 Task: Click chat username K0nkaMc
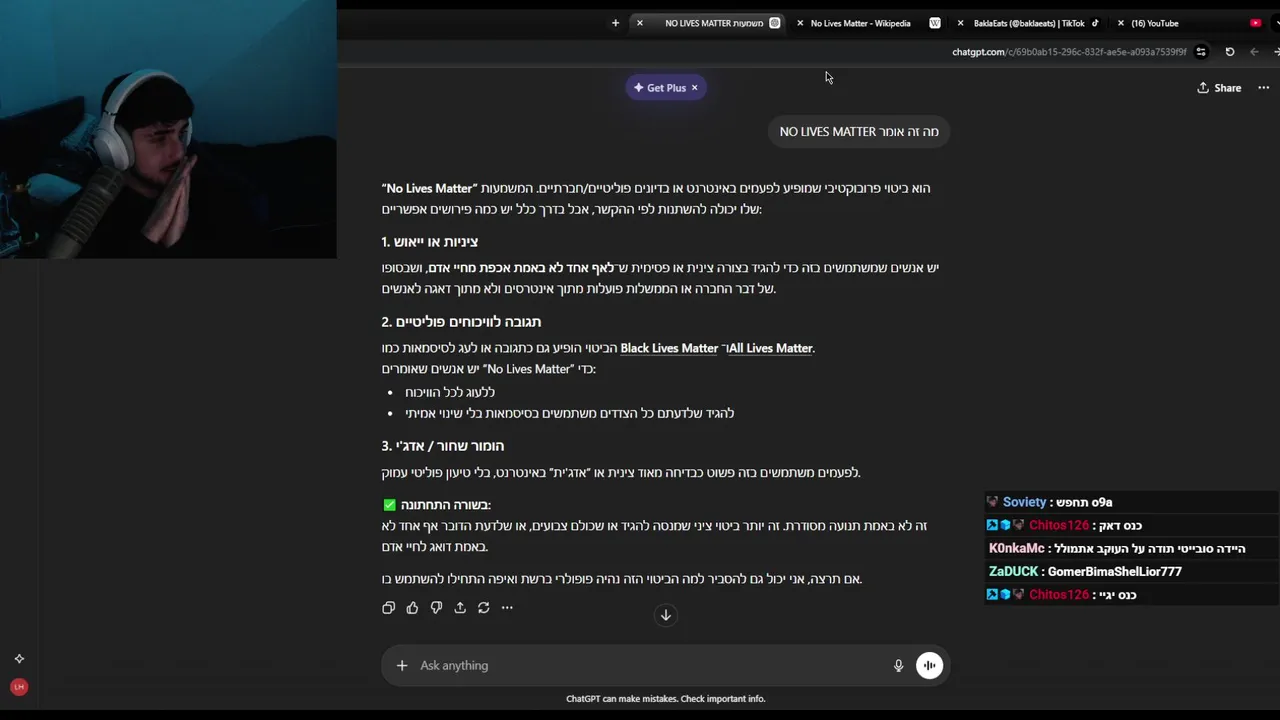tap(1016, 548)
